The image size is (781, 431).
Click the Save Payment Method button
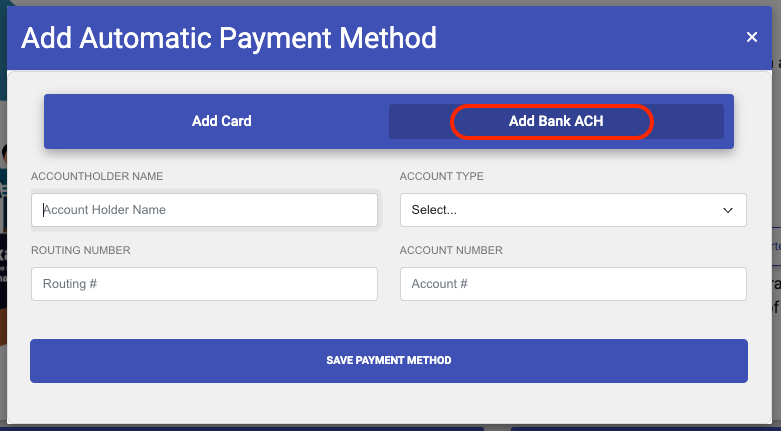point(389,361)
